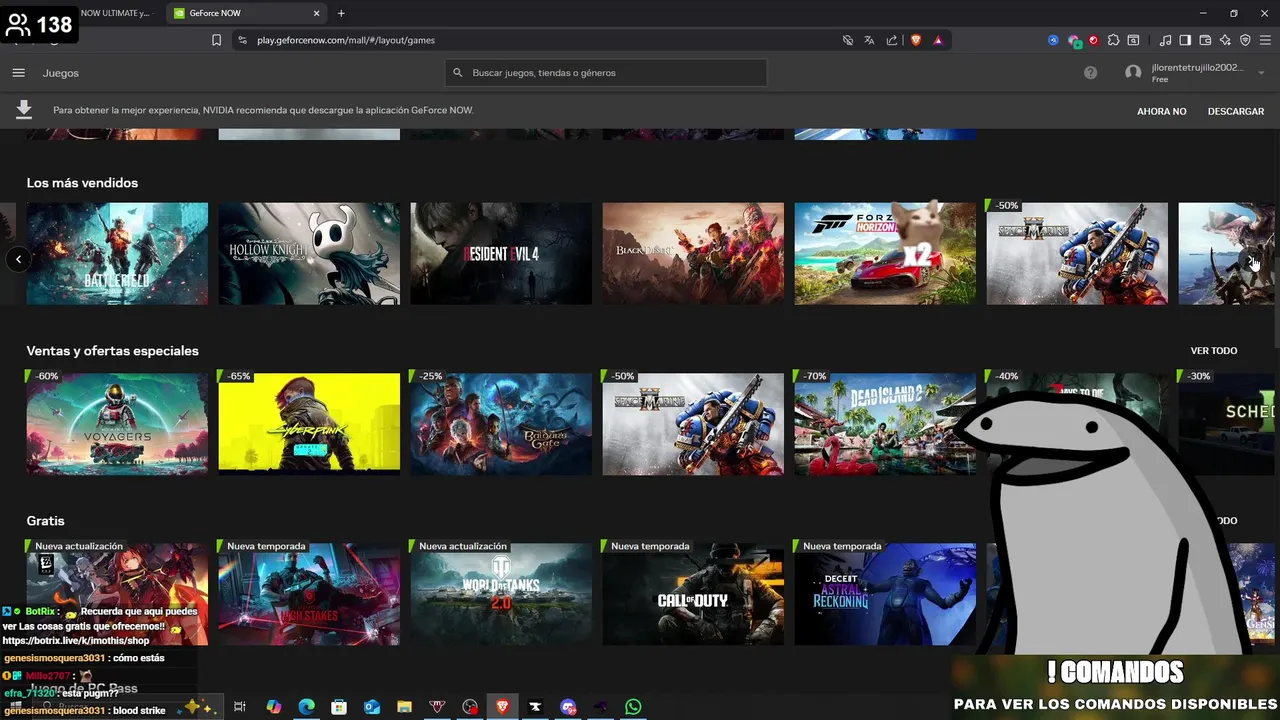Screen dimensions: 1280x720
Task: Expand the account dropdown arrow
Action: click(x=1261, y=73)
